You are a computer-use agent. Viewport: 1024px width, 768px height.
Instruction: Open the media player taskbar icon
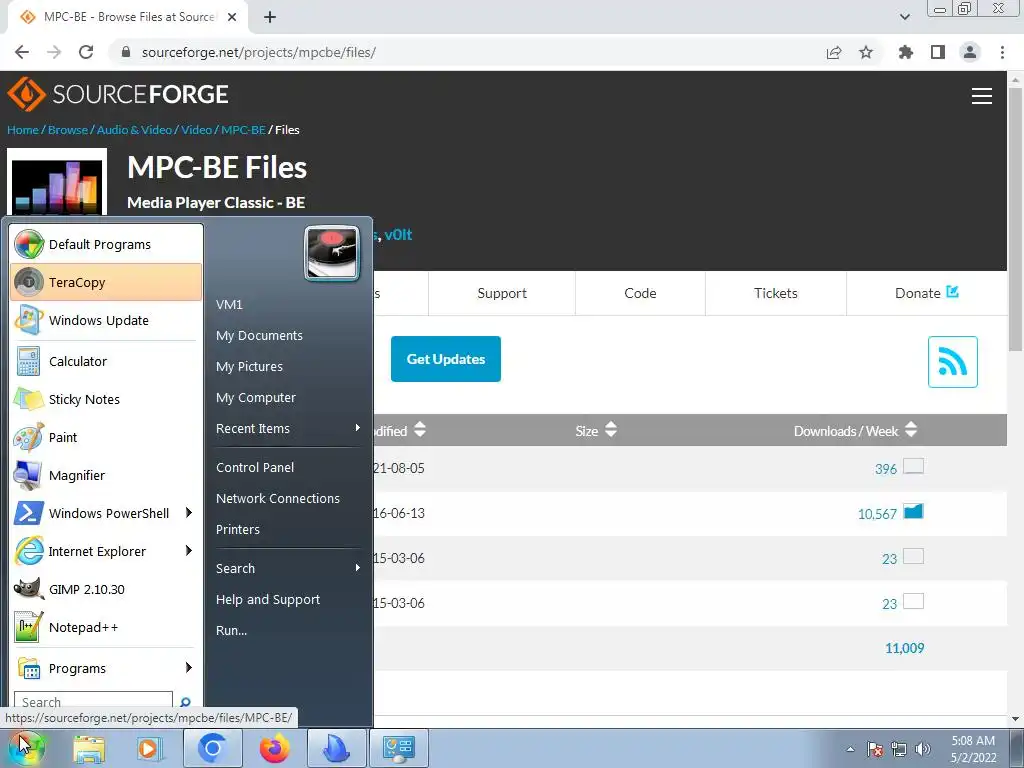149,748
